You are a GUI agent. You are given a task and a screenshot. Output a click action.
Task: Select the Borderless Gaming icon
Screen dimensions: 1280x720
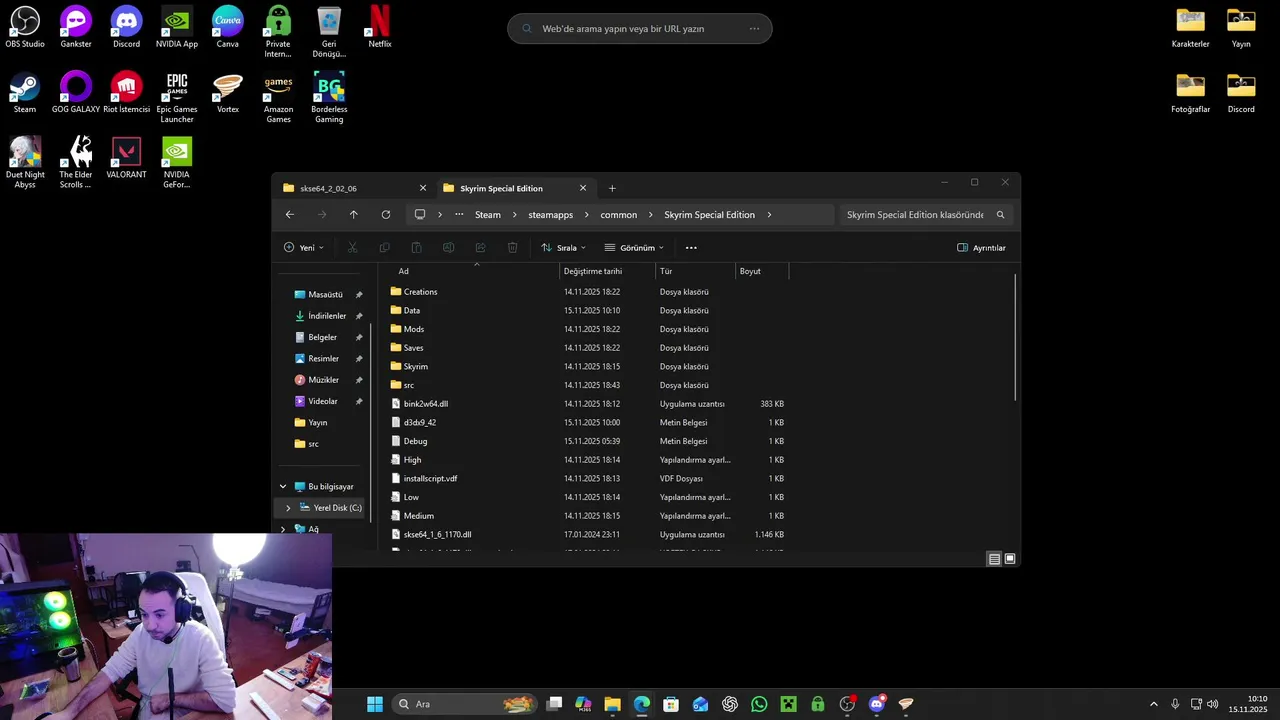click(329, 97)
